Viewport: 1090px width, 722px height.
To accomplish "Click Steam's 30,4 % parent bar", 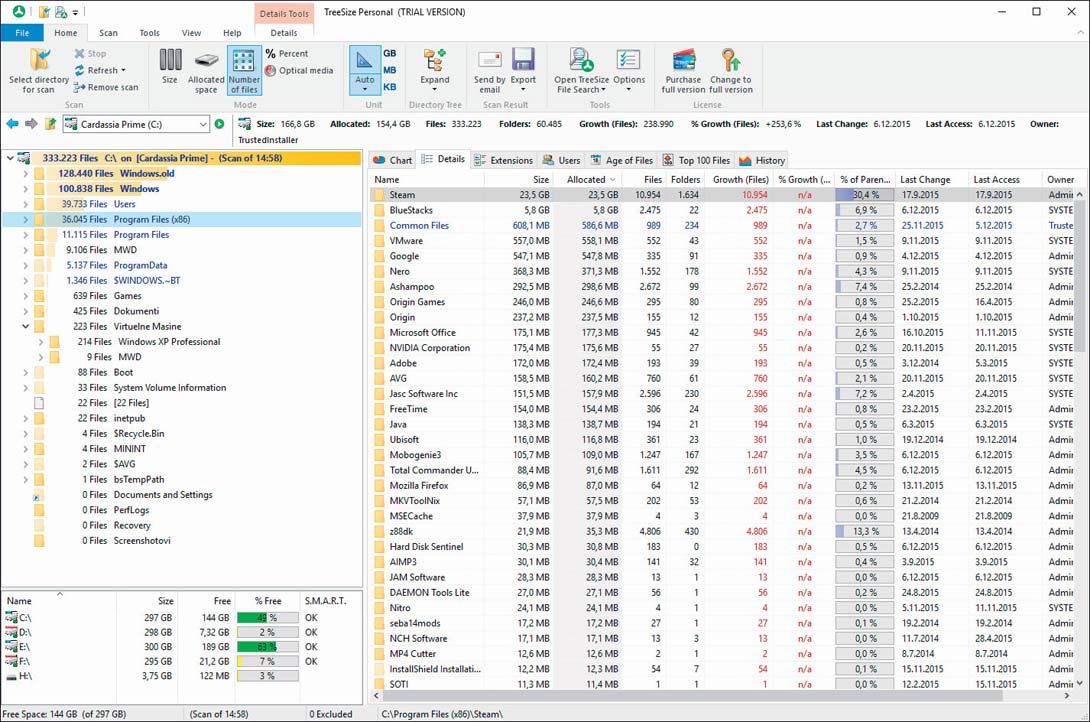I will (865, 195).
